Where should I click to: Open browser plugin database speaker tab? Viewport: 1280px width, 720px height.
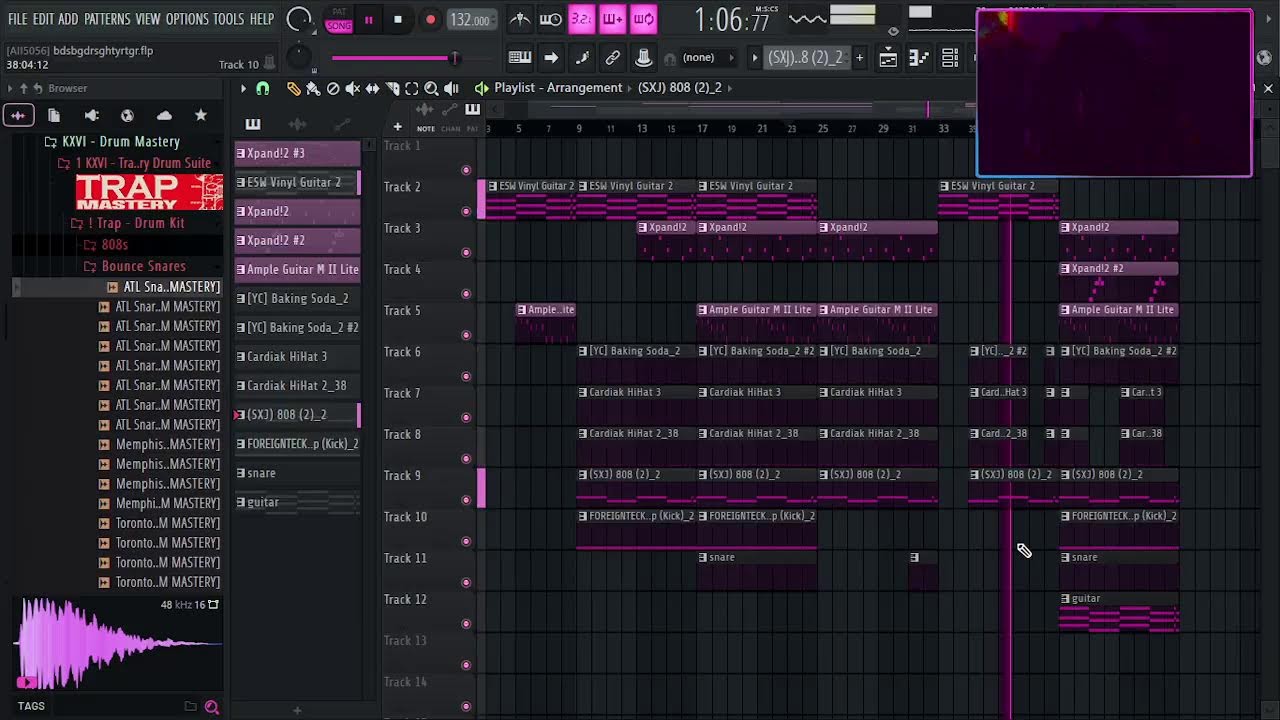click(x=91, y=116)
